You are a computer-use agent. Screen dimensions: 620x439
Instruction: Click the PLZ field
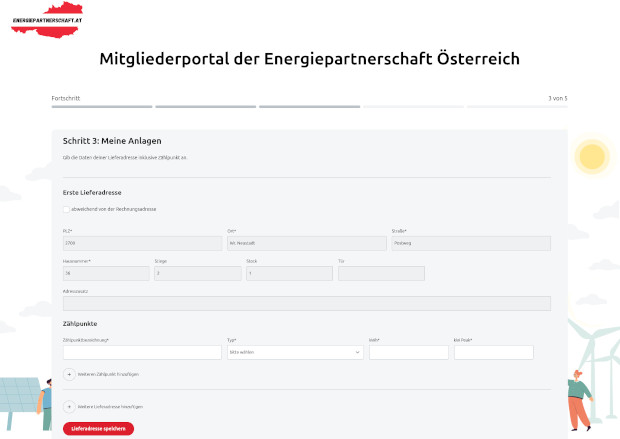coord(142,243)
